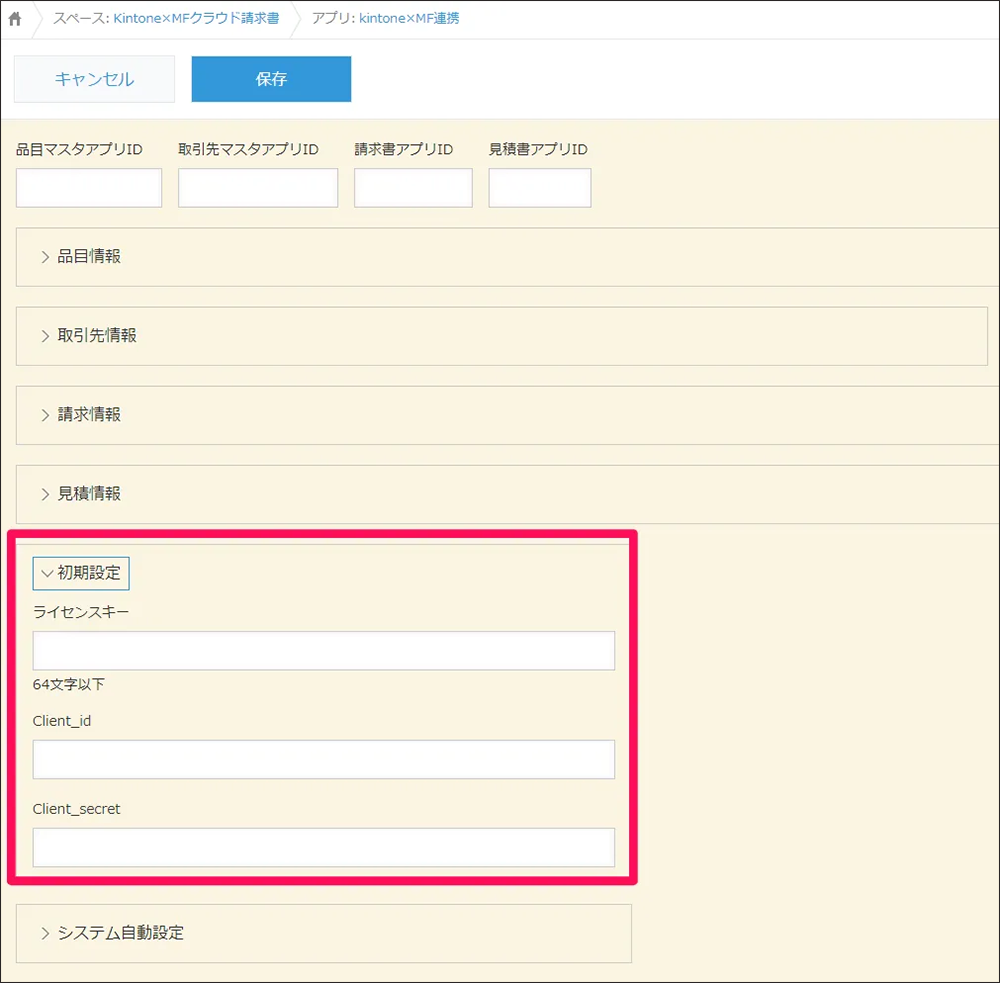Click the home icon in the breadcrumb
The height and width of the screenshot is (983, 1000).
(x=15, y=19)
